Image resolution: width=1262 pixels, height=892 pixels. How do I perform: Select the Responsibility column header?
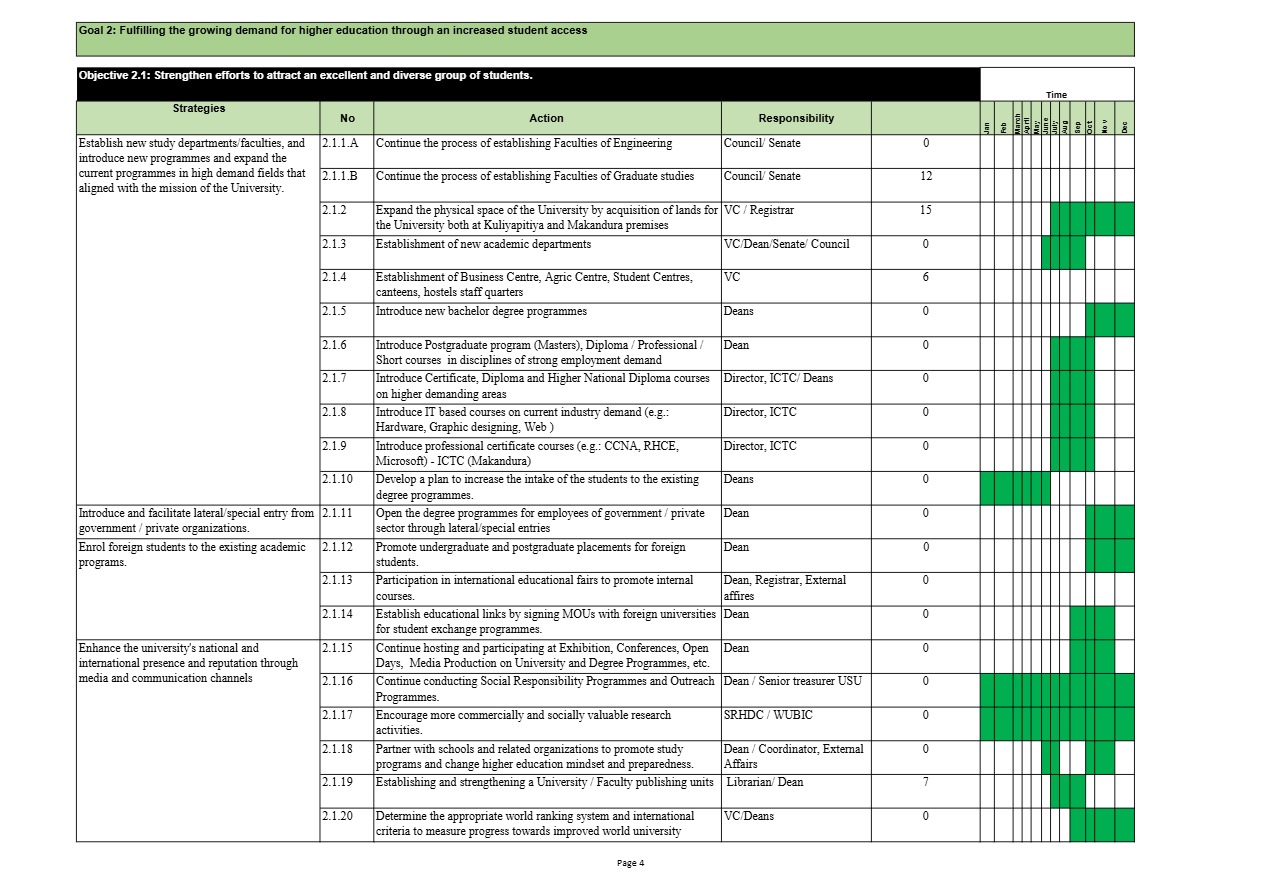tap(796, 118)
